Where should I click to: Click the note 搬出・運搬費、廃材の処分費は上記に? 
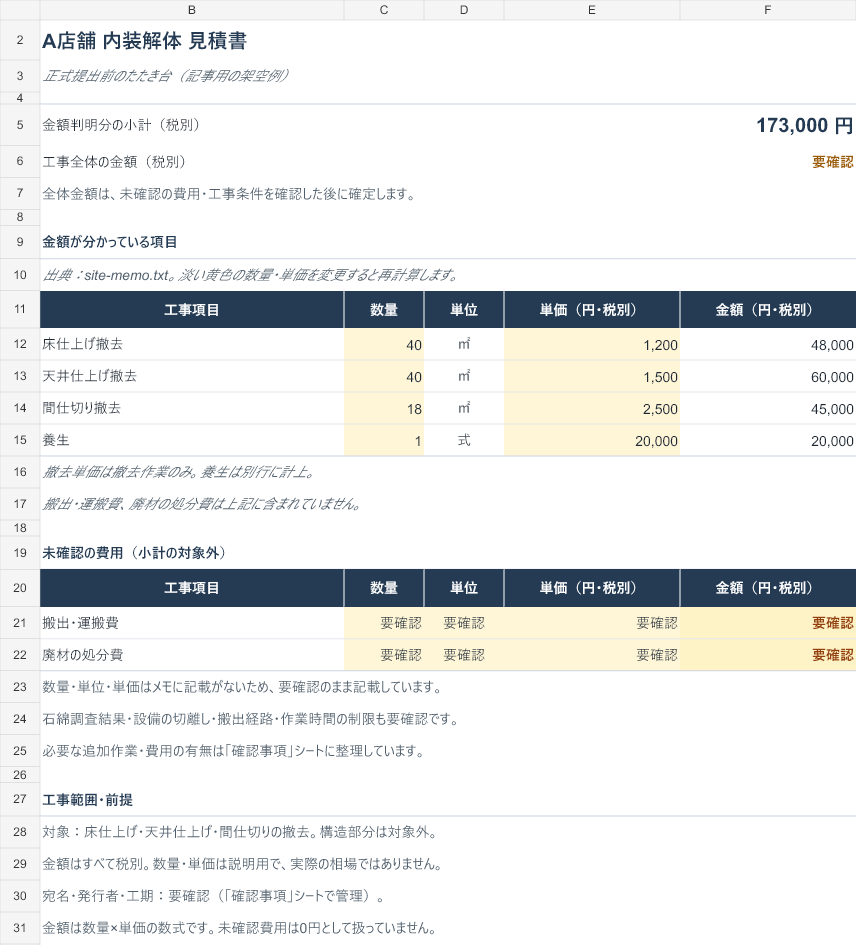pos(201,504)
